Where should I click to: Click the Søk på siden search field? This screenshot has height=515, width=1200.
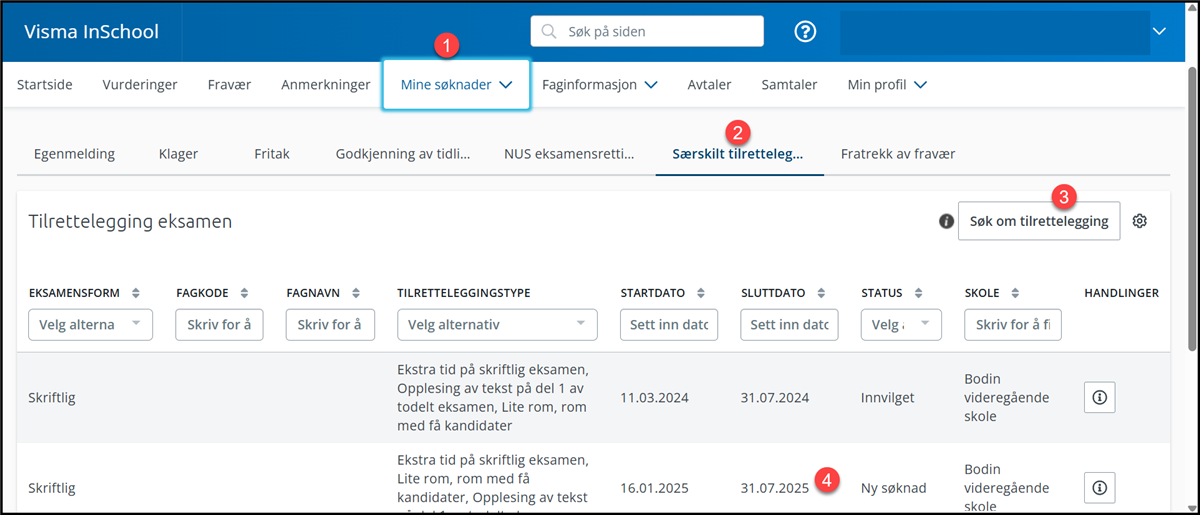click(x=647, y=32)
